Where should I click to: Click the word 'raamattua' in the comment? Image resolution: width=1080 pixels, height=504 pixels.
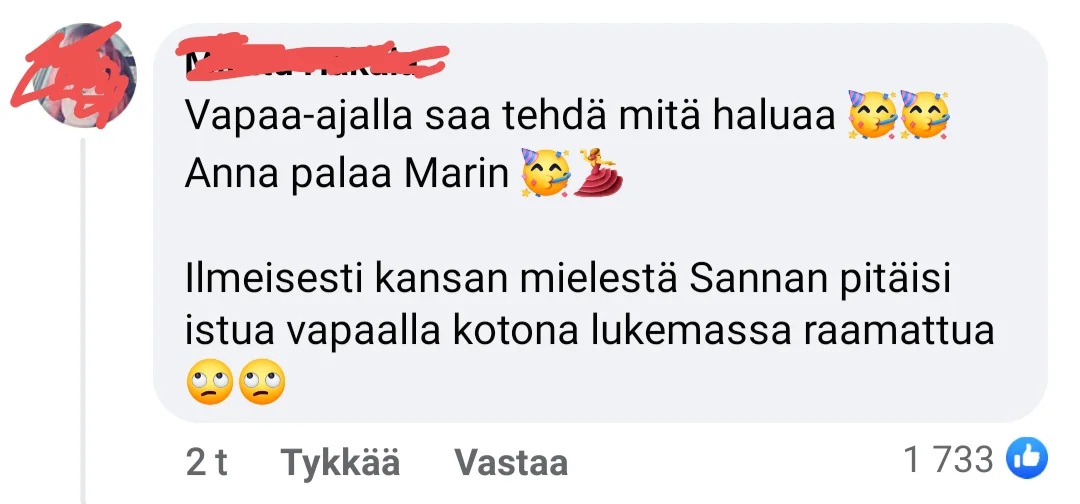tap(898, 332)
